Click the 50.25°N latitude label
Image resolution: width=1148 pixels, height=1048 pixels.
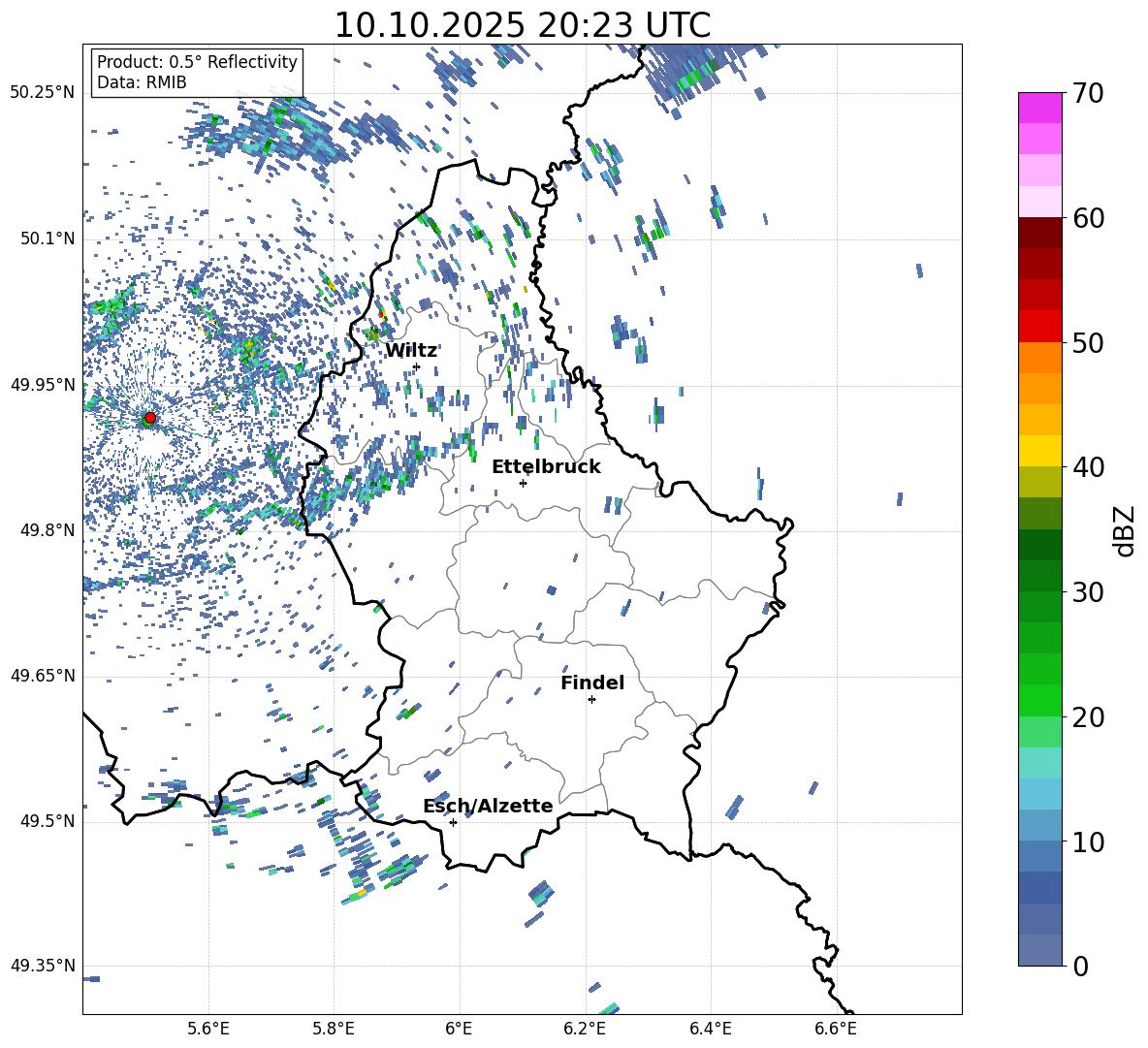[43, 93]
